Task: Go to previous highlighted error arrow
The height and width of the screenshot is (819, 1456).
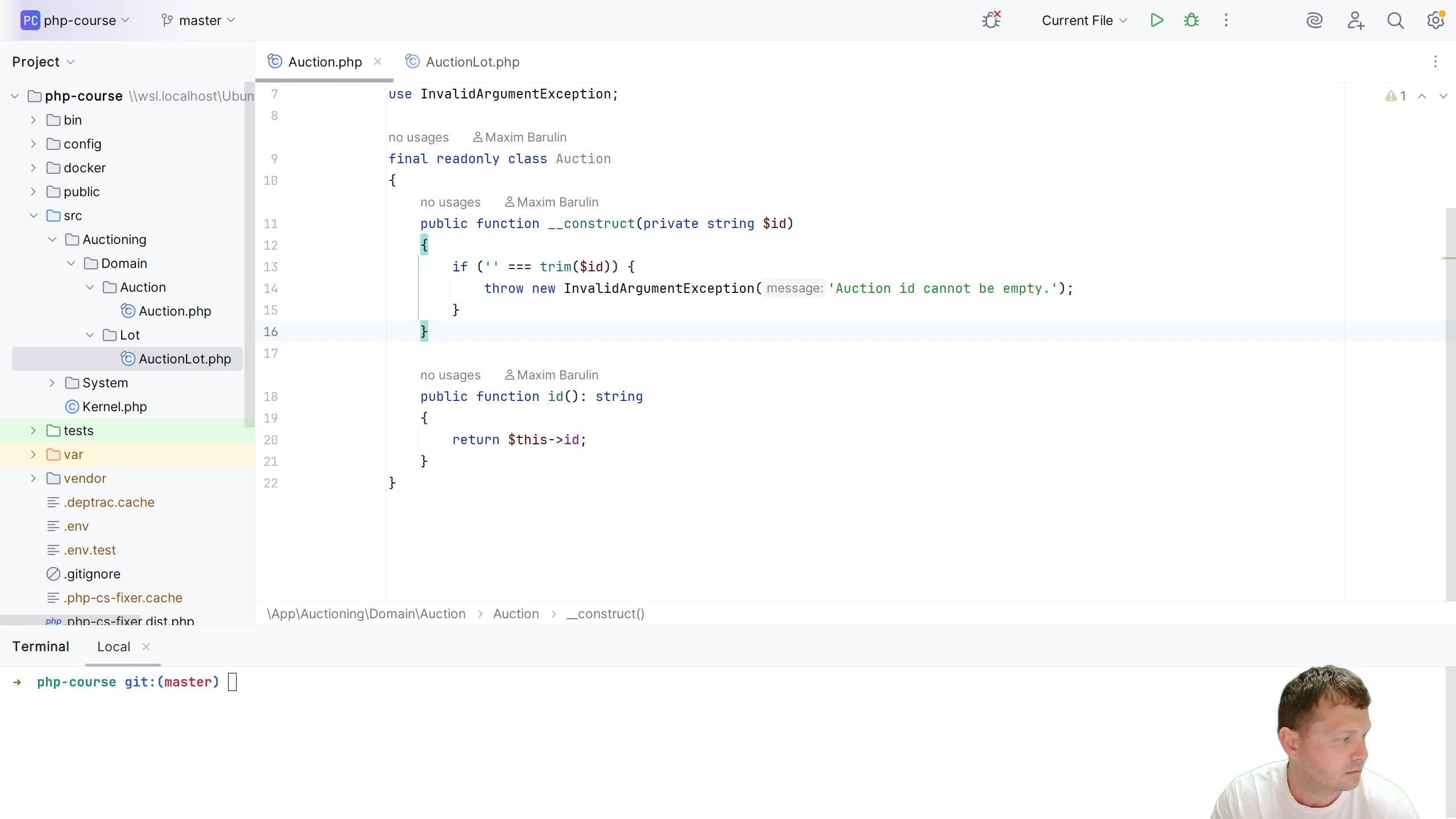Action: pyautogui.click(x=1422, y=96)
